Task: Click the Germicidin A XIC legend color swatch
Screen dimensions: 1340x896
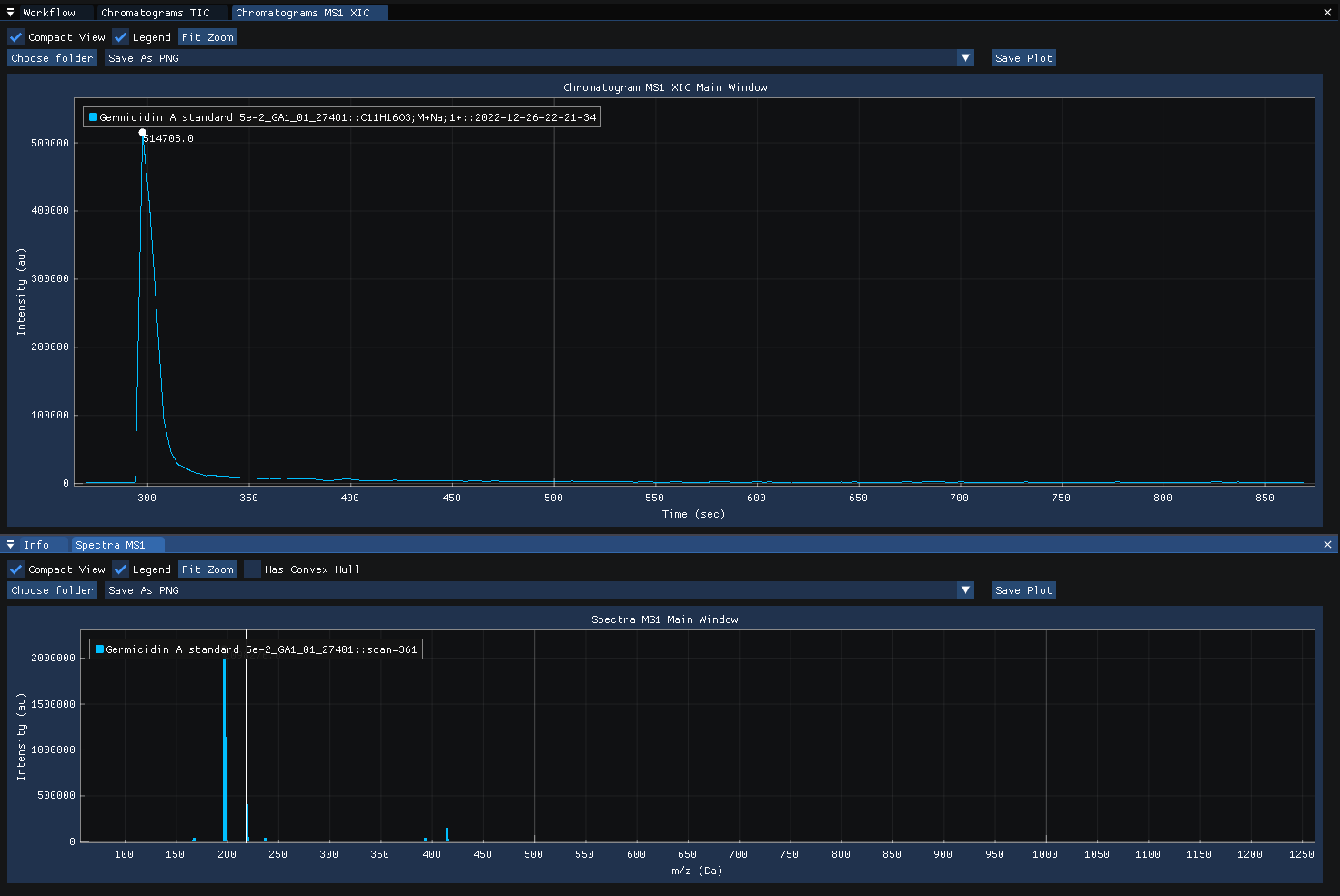Action: [x=93, y=117]
